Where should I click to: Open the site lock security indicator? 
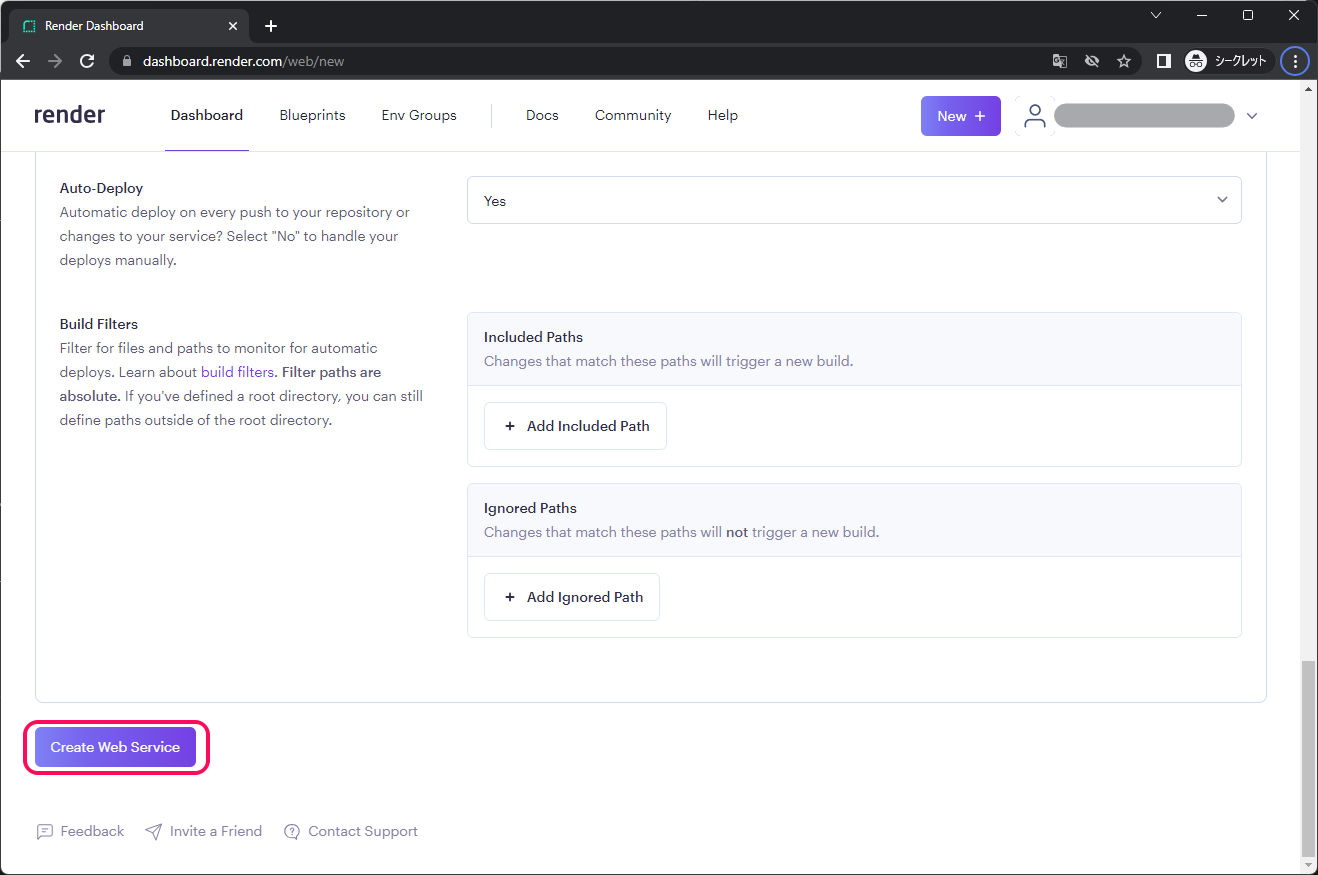tap(126, 60)
